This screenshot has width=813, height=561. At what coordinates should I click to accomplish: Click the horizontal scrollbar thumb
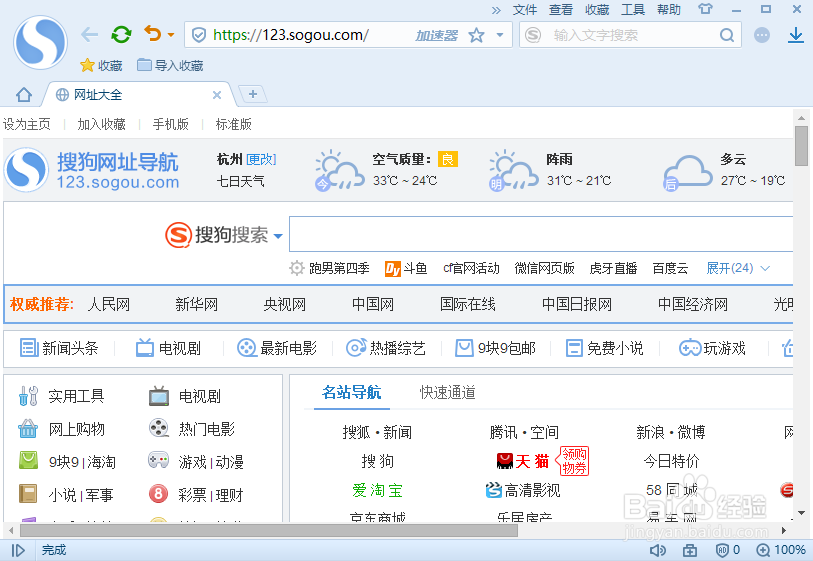(269, 530)
